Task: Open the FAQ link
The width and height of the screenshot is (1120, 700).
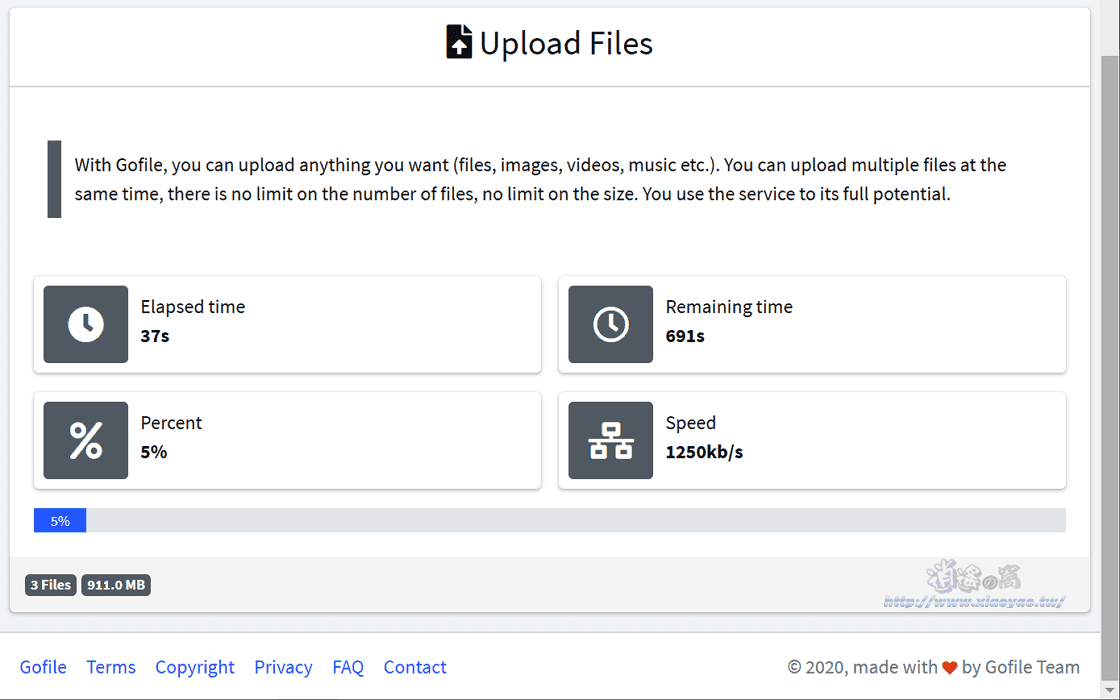Action: coord(348,667)
